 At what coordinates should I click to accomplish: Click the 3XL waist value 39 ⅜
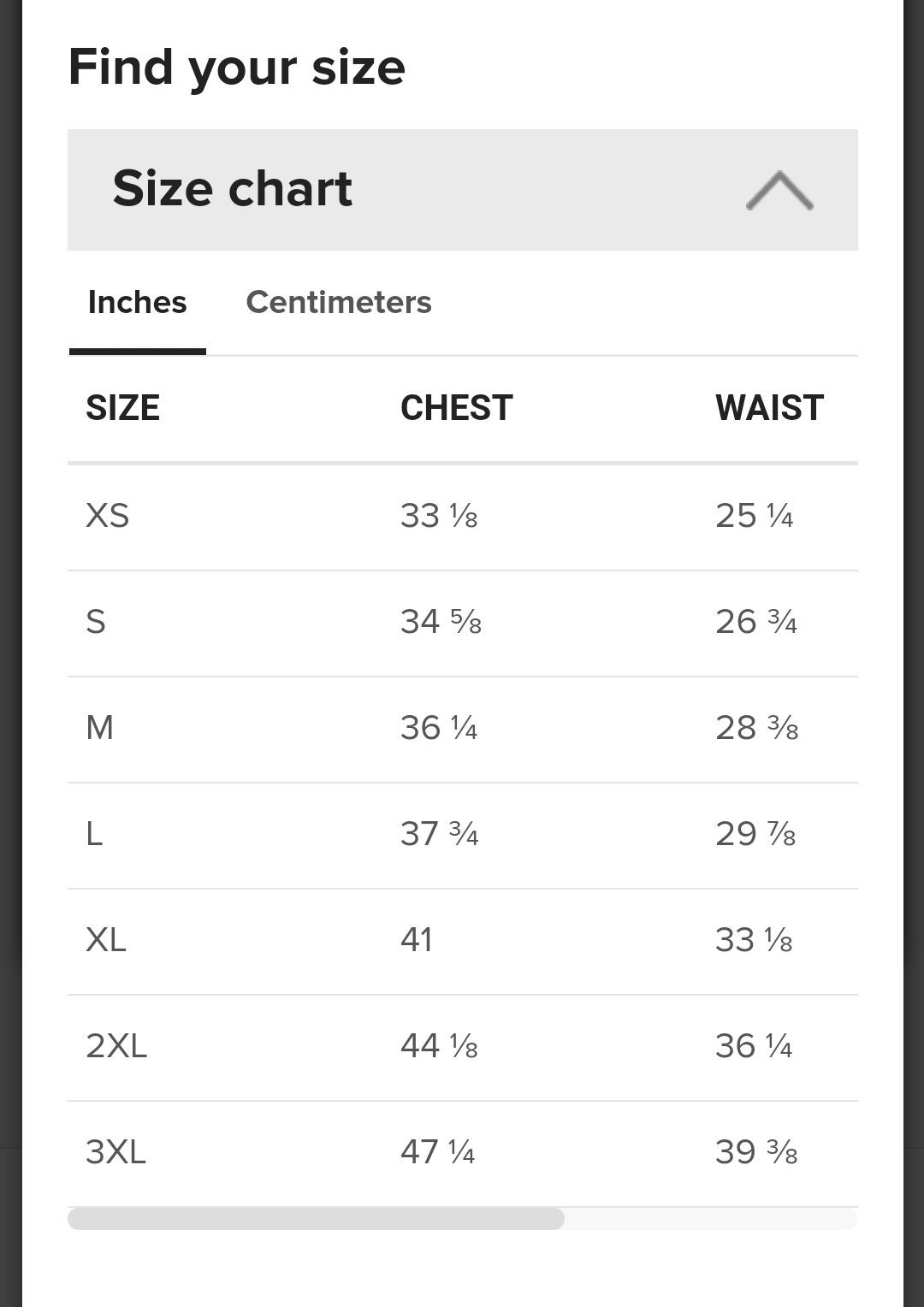coord(756,1152)
